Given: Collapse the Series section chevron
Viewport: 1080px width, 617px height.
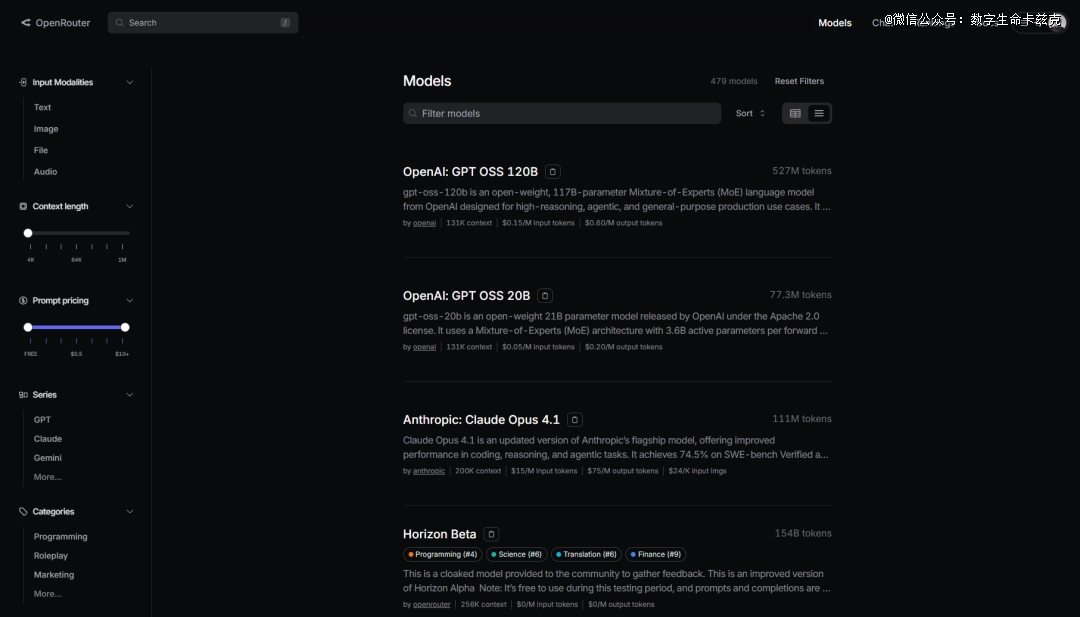Looking at the screenshot, I should coord(129,395).
